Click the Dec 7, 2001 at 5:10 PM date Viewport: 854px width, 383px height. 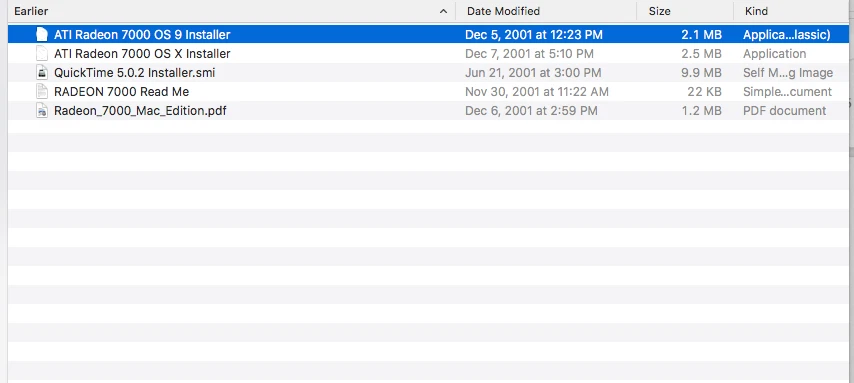pyautogui.click(x=529, y=54)
